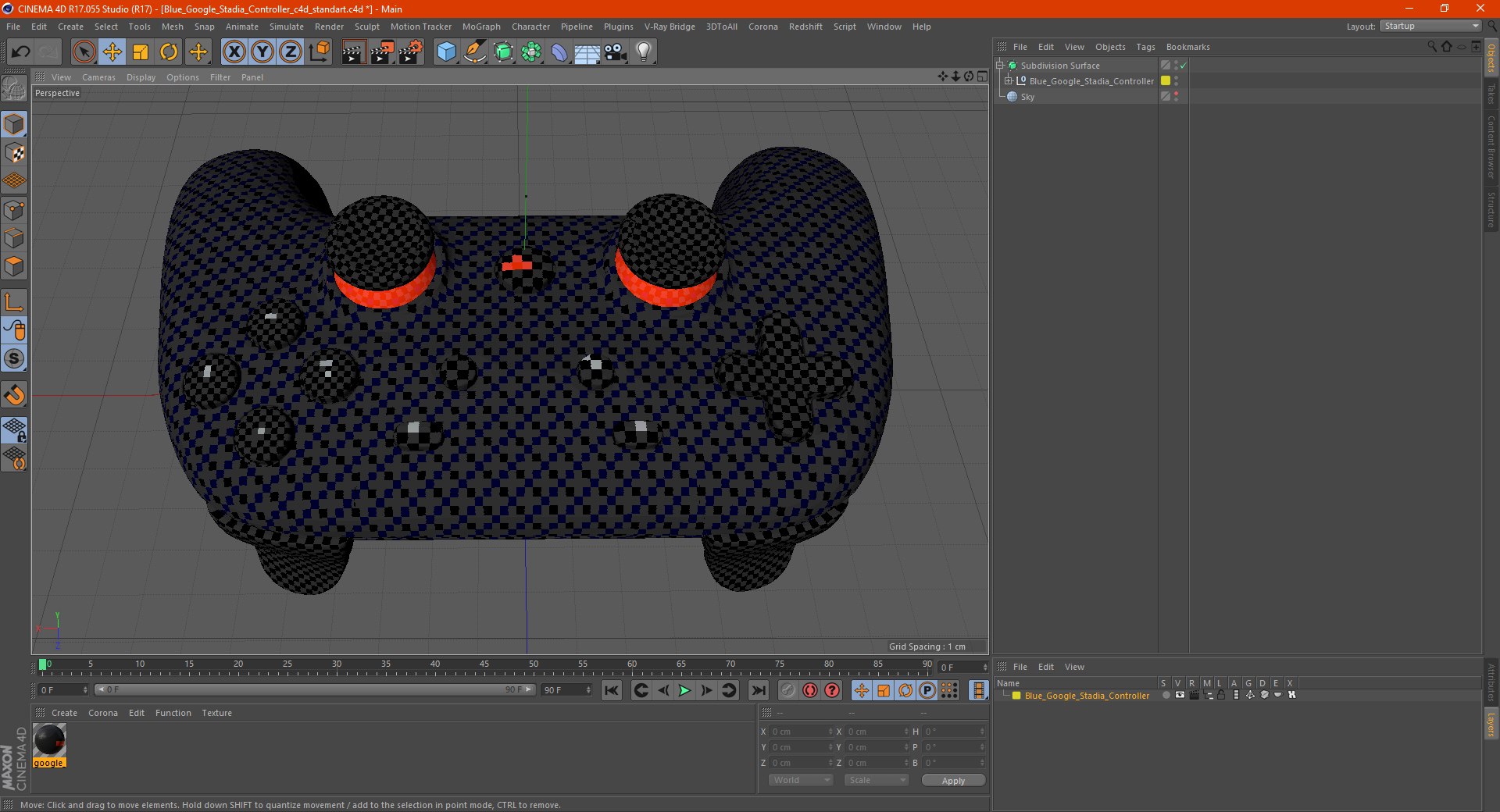Go to end of animation
Image resolution: width=1500 pixels, height=812 pixels.
click(x=758, y=690)
